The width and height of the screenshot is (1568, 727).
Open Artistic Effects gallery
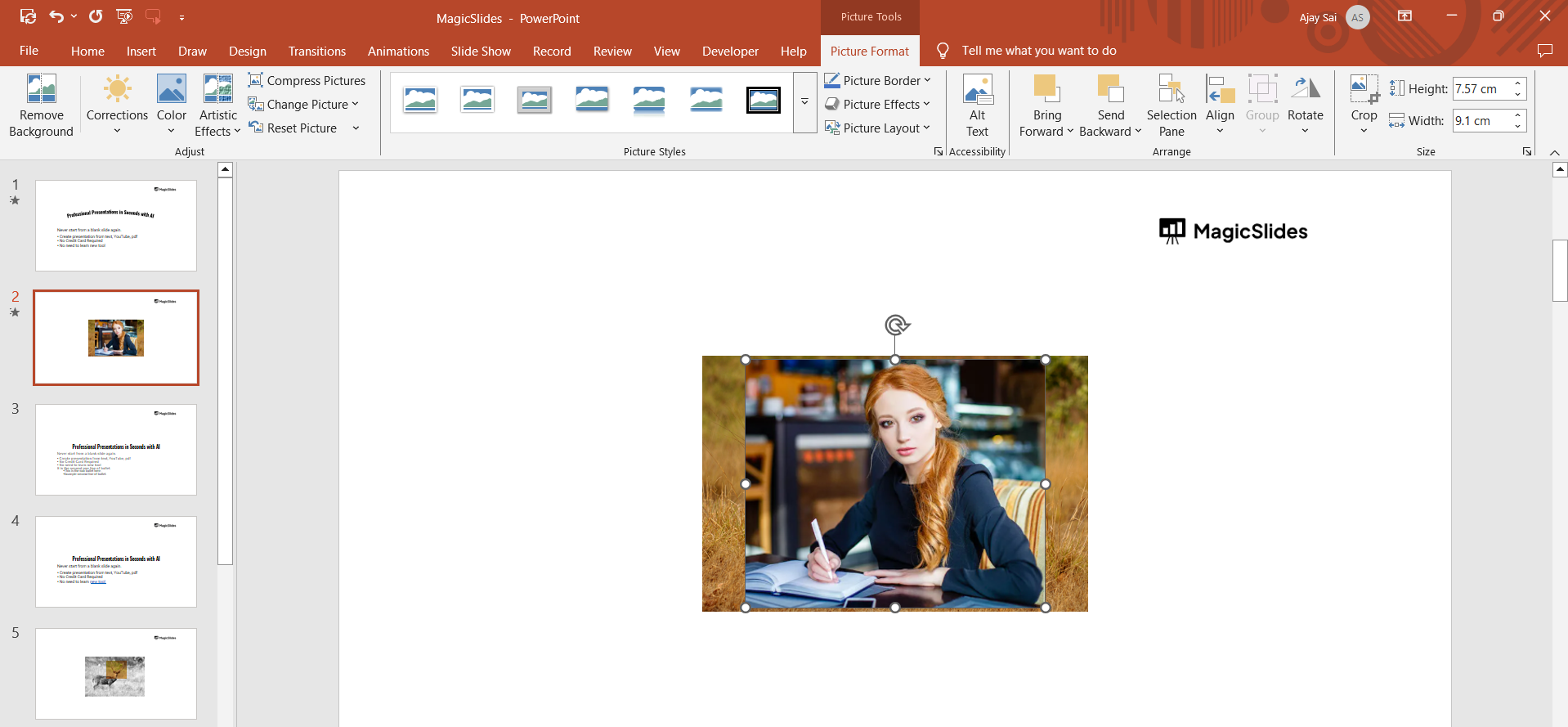point(217,105)
